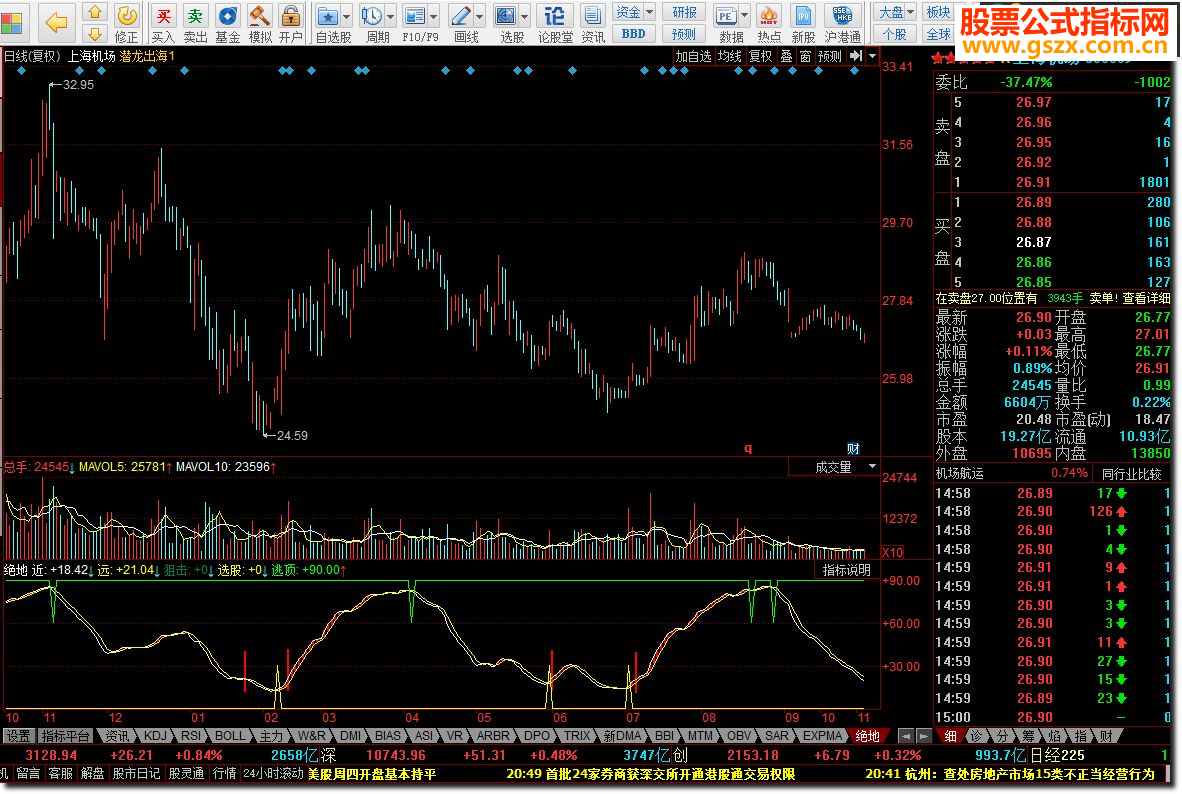
Task: Toggle 复权 price adjustment on chart
Action: (x=761, y=57)
